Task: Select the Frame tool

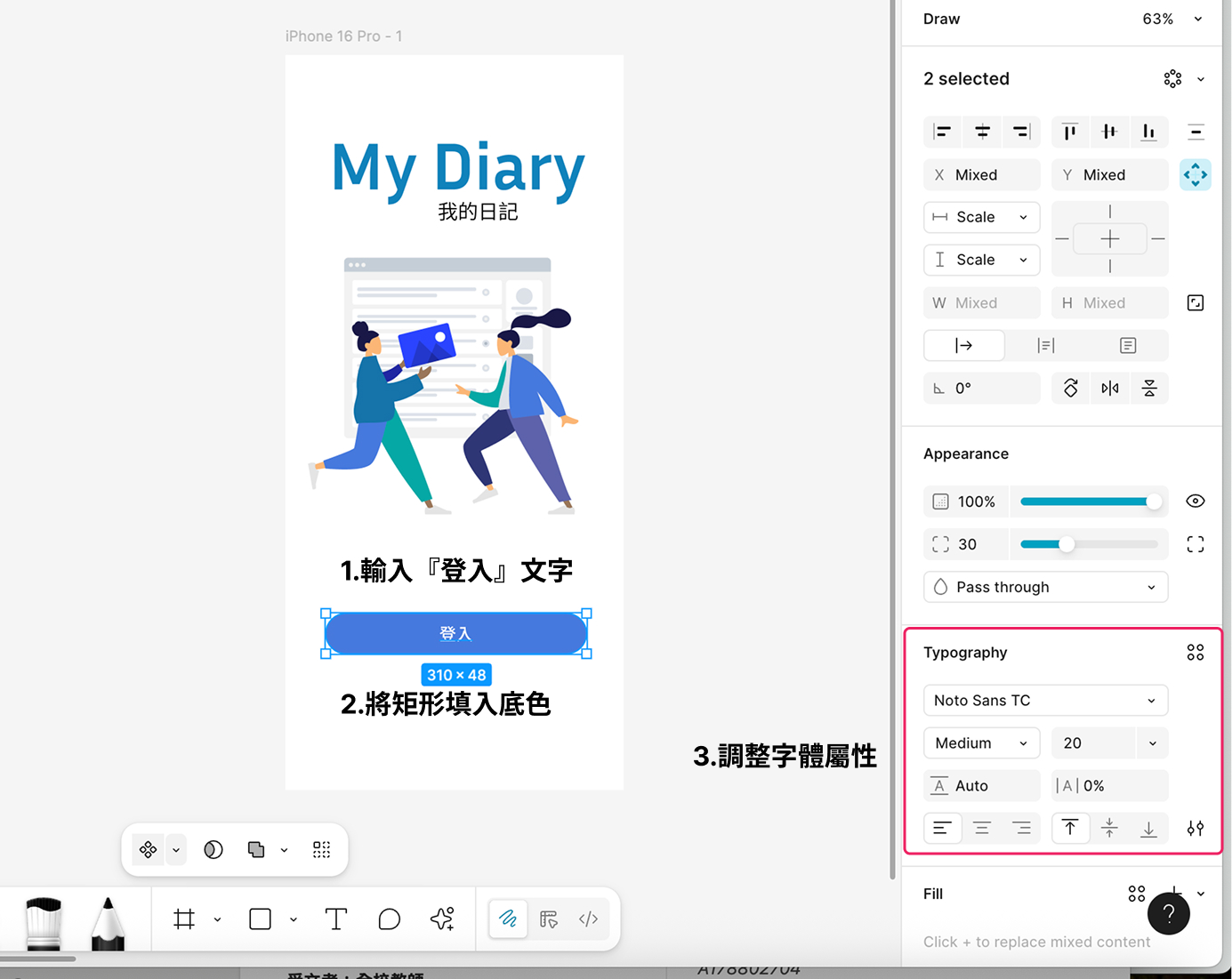Action: coord(184,919)
